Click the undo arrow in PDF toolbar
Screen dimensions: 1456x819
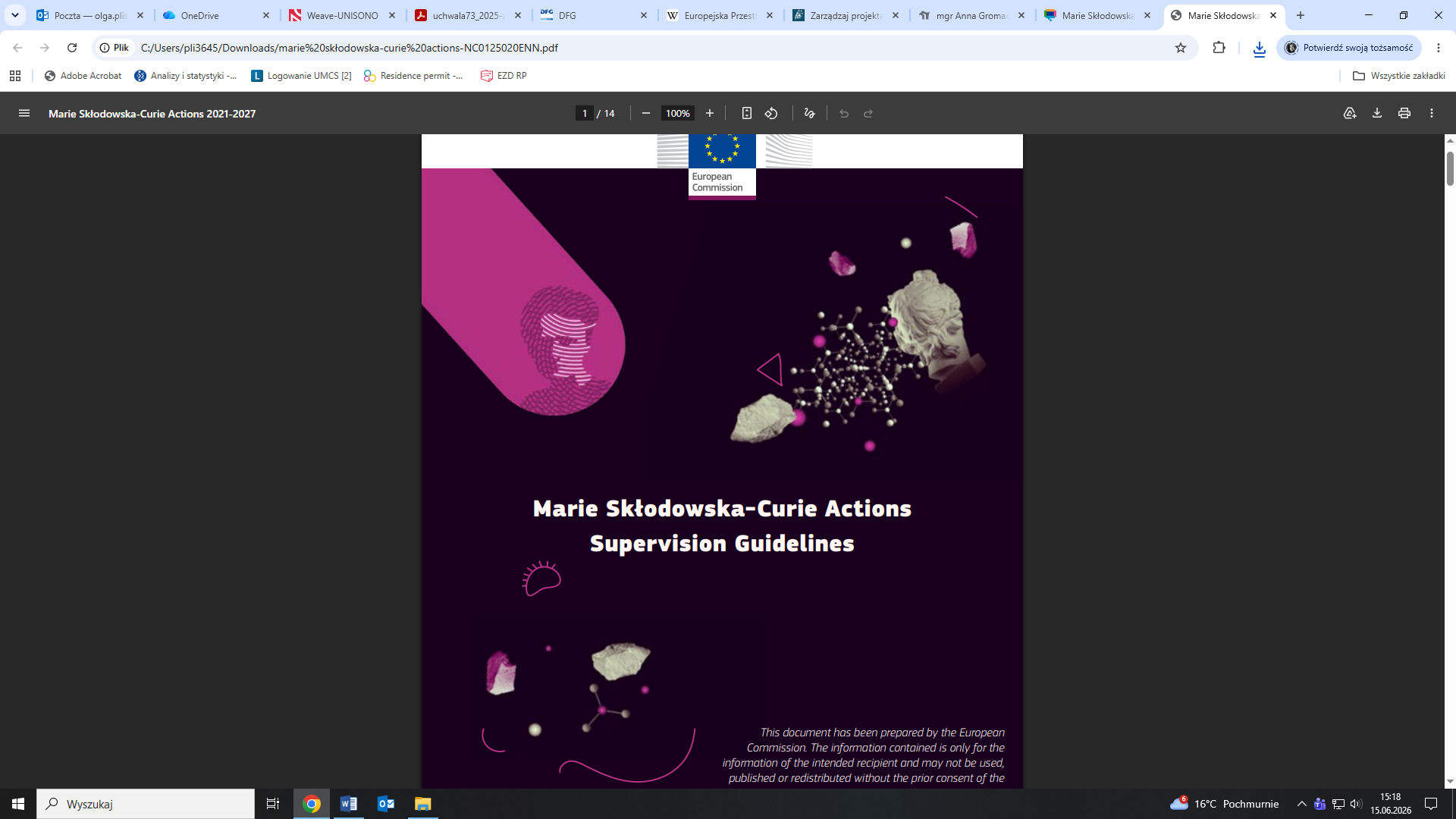pos(844,114)
